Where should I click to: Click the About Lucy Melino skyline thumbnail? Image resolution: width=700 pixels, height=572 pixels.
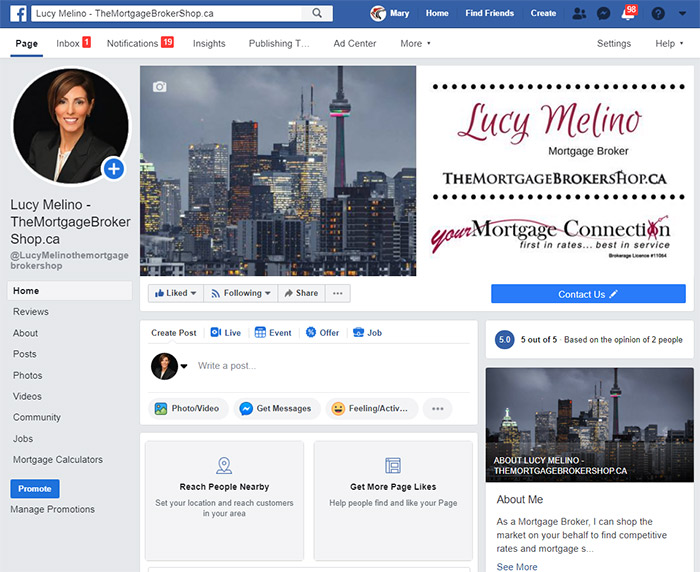(x=590, y=425)
